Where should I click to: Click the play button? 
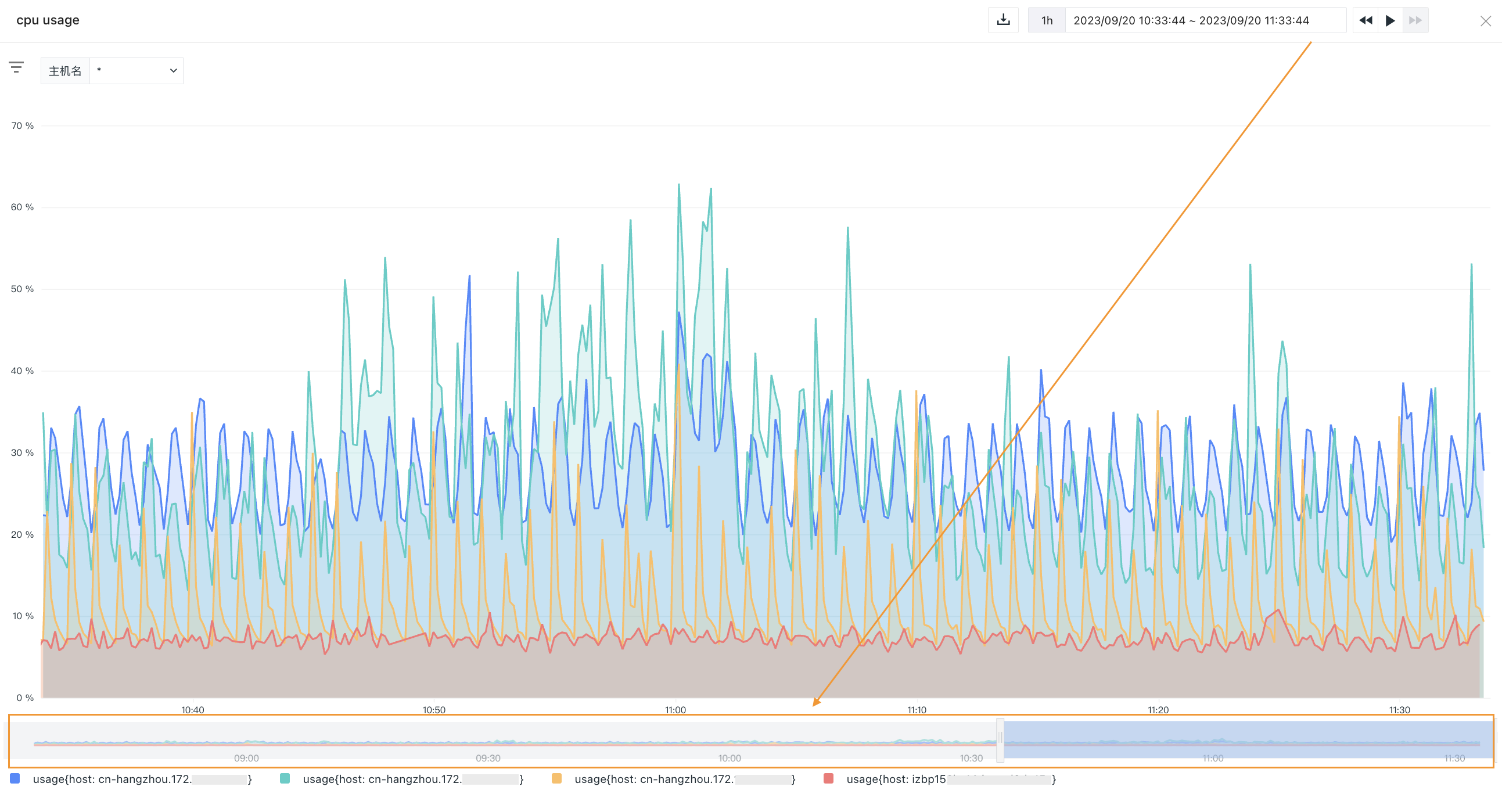tap(1390, 20)
